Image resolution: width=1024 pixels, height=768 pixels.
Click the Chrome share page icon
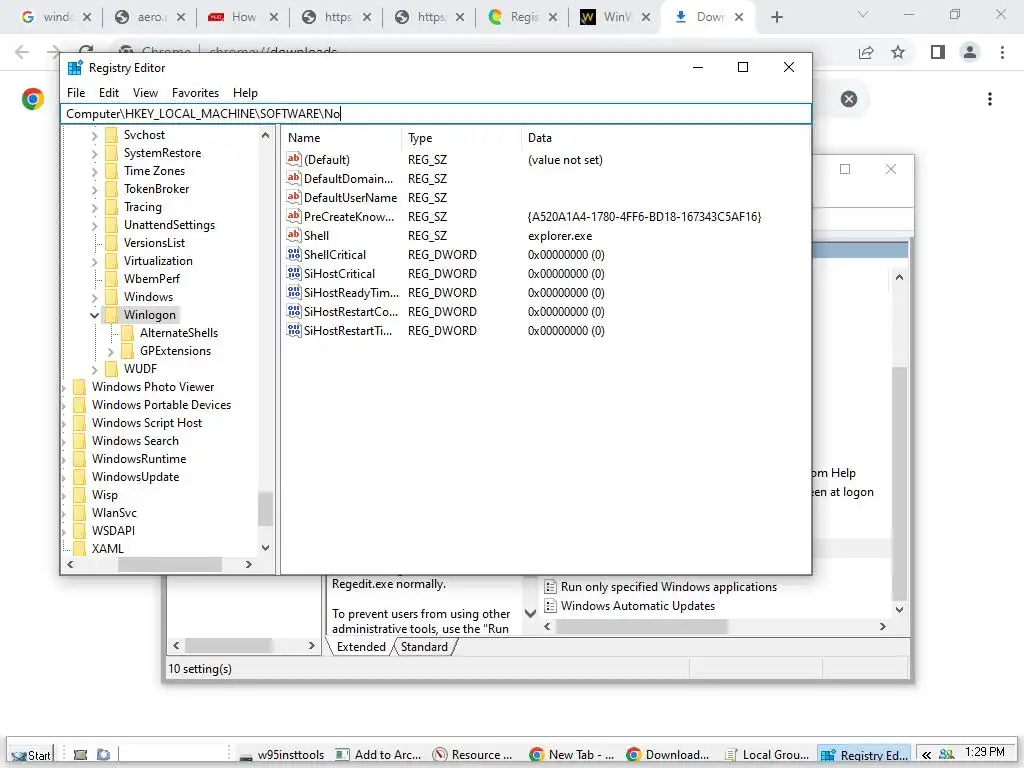click(866, 52)
